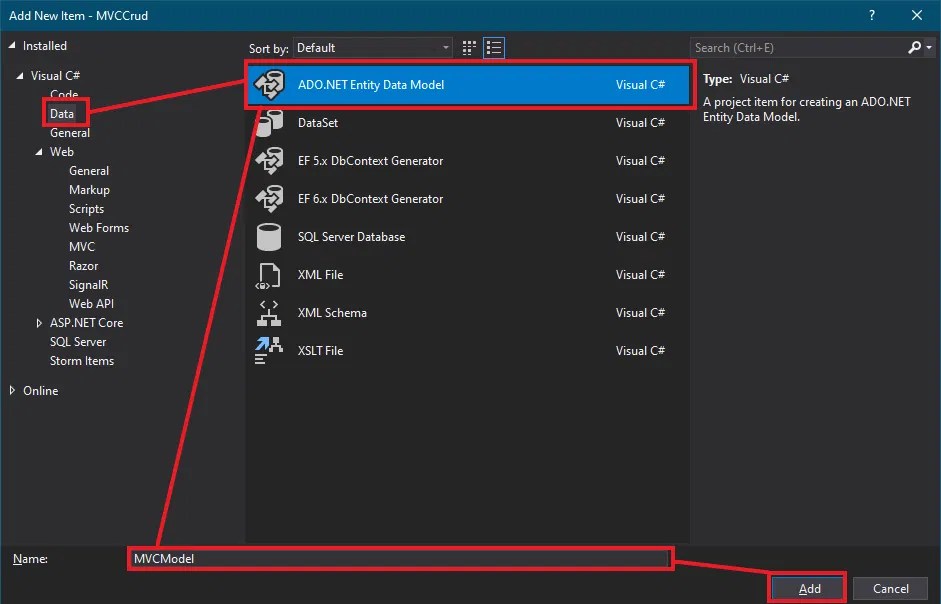Select the Visual C# tree label

[55, 76]
